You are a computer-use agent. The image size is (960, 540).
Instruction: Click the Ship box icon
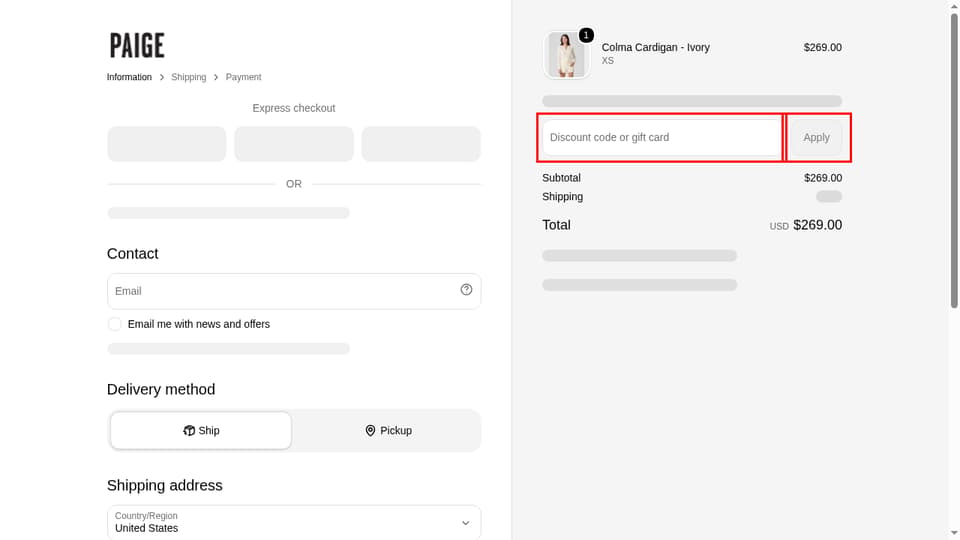pyautogui.click(x=189, y=430)
